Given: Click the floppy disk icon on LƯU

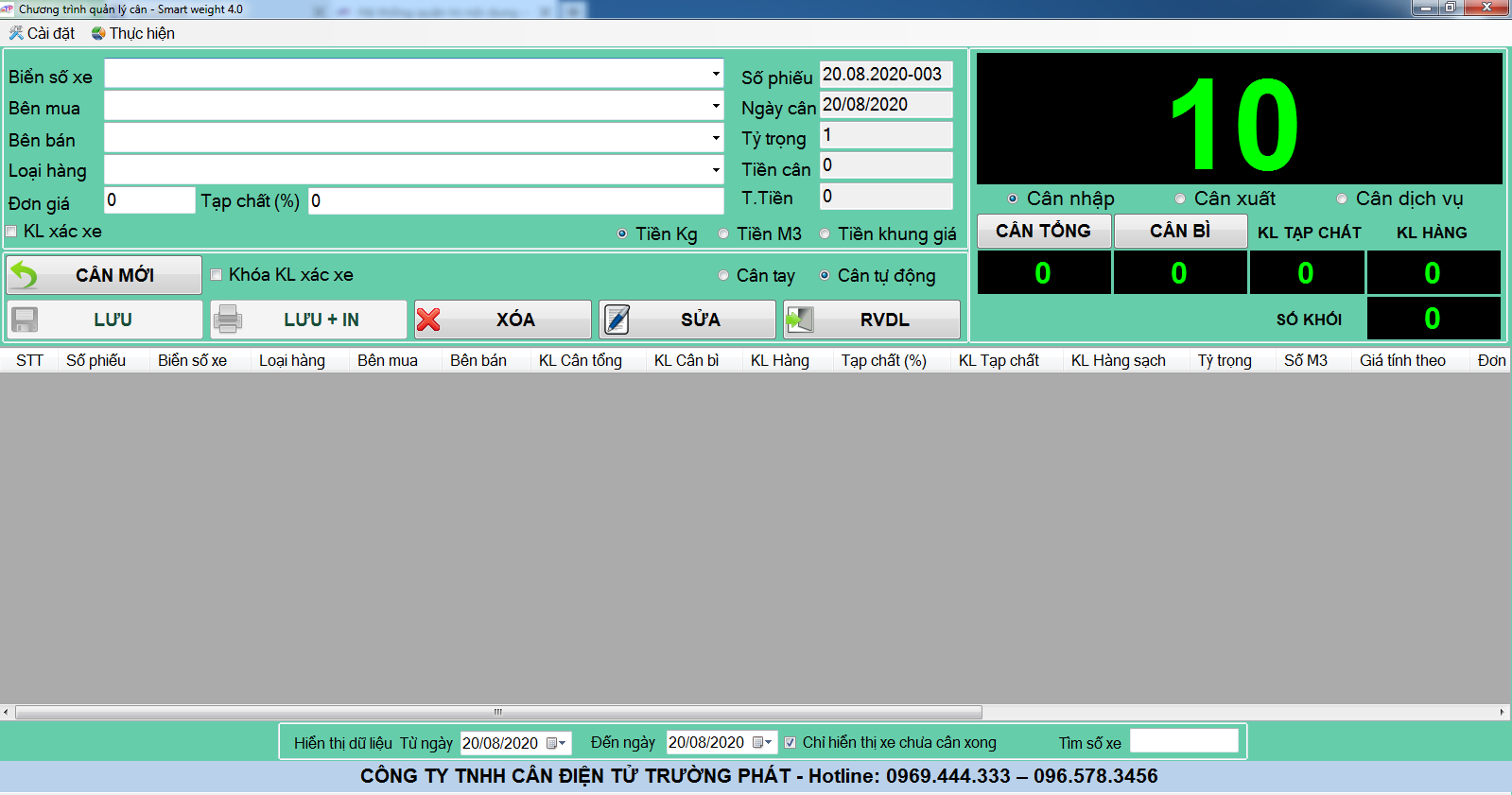Looking at the screenshot, I should tap(25, 320).
